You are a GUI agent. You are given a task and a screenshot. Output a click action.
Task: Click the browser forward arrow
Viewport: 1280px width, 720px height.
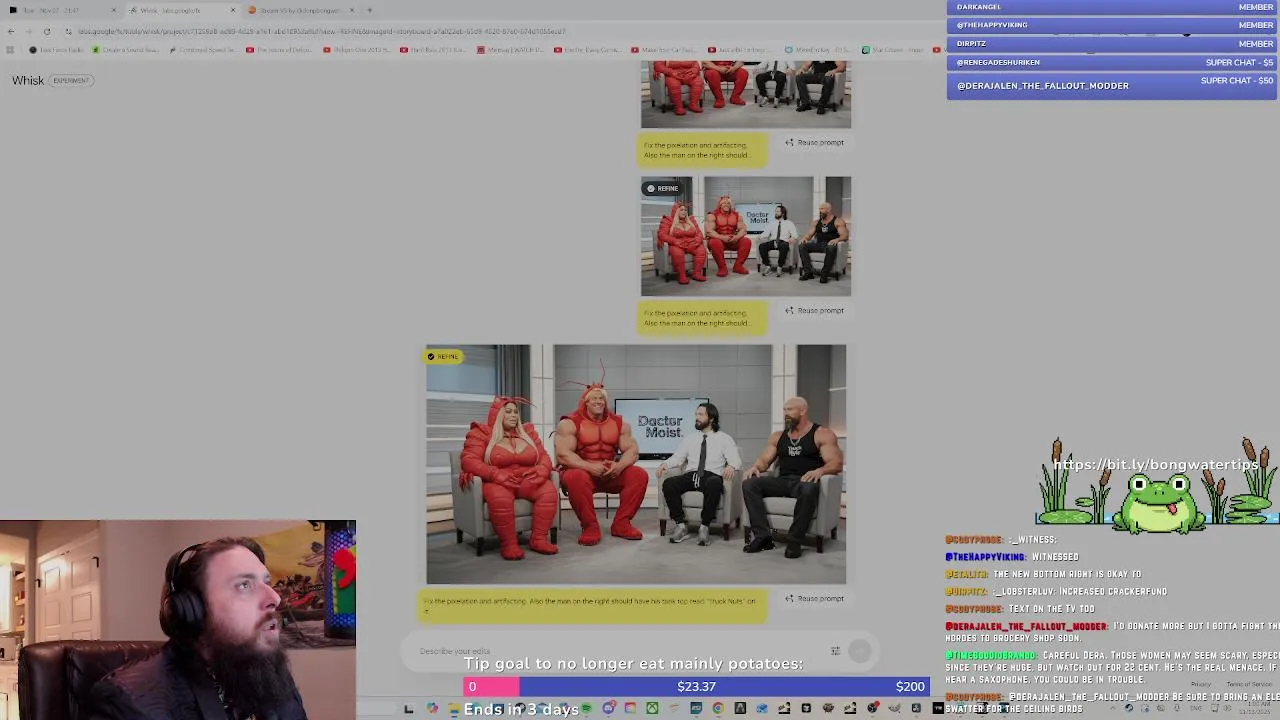[x=28, y=31]
